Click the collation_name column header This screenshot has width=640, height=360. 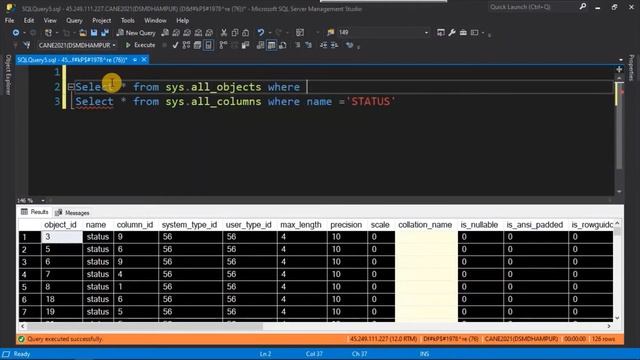pyautogui.click(x=425, y=225)
